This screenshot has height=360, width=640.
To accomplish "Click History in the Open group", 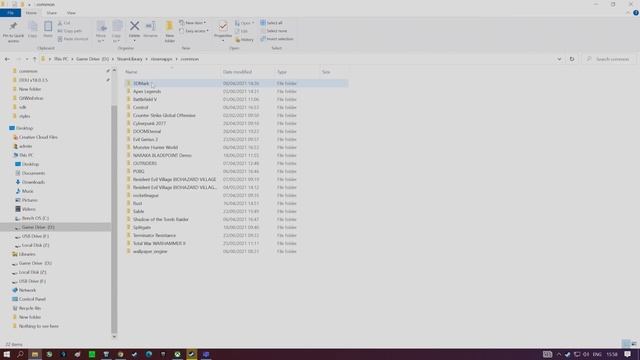I will point(244,40).
